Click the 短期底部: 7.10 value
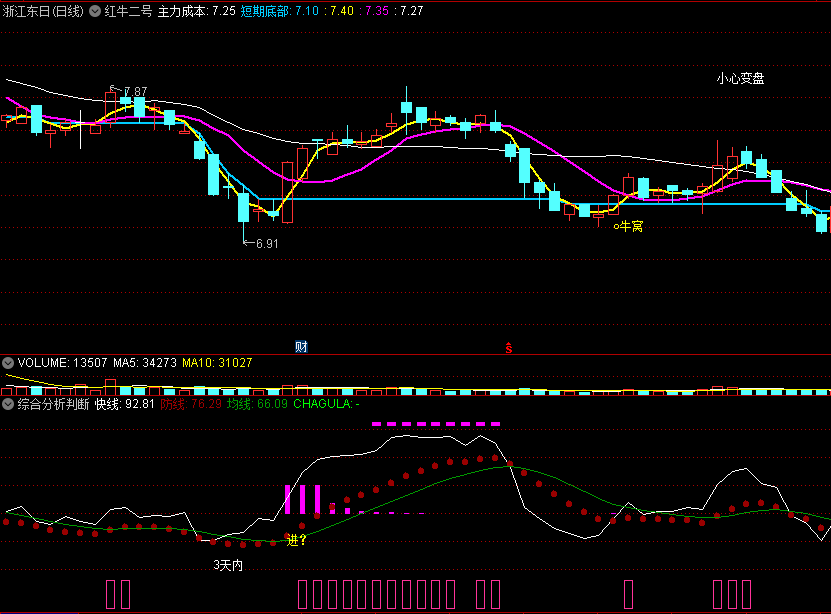 click(x=279, y=11)
